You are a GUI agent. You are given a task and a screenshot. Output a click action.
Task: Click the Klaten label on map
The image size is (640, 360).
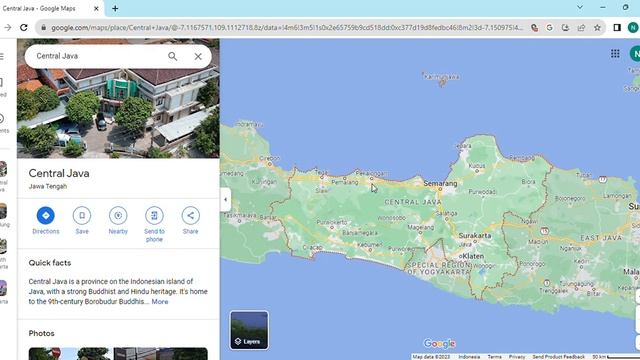(473, 256)
